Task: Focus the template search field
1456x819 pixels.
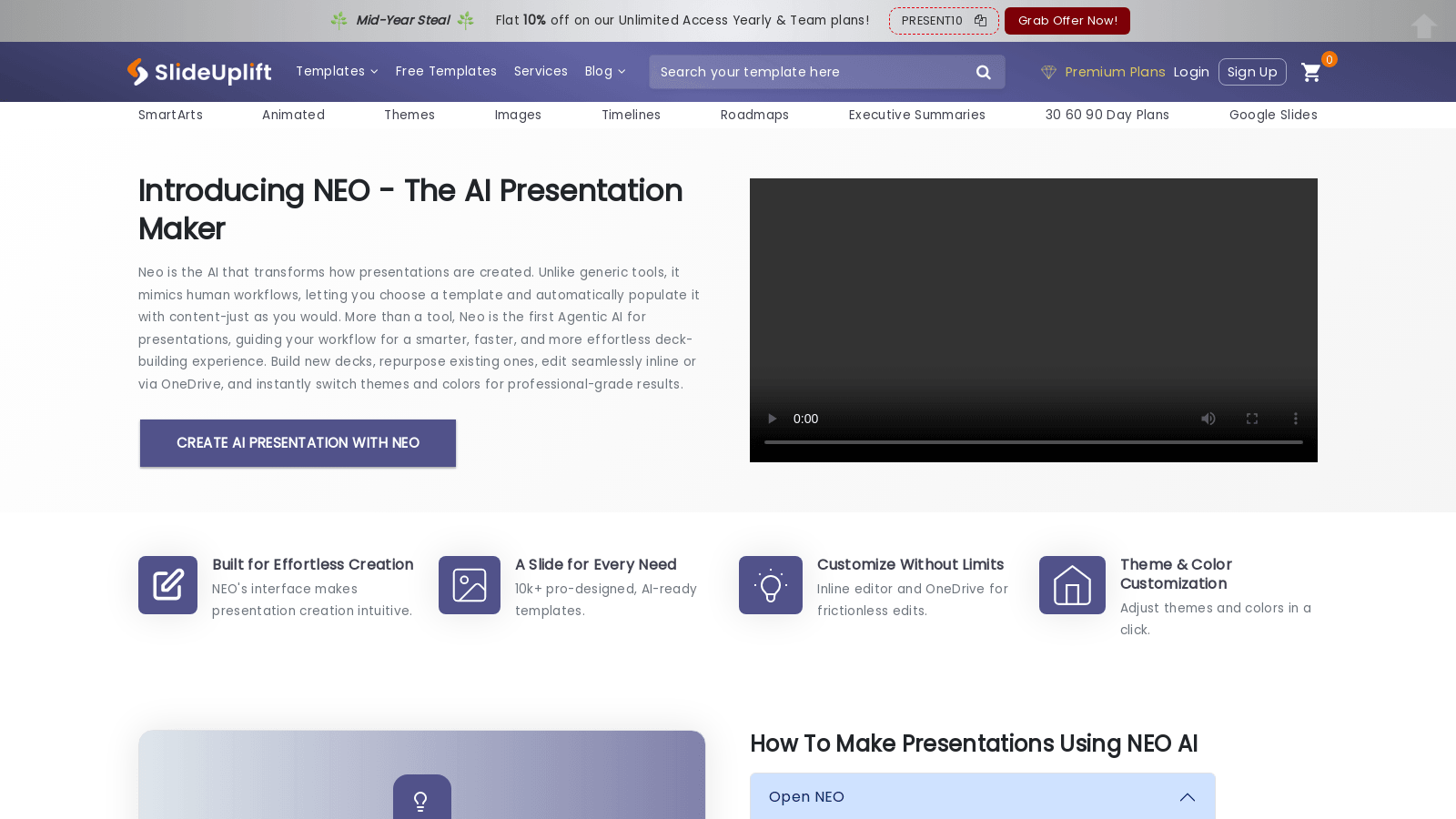Action: (x=810, y=72)
